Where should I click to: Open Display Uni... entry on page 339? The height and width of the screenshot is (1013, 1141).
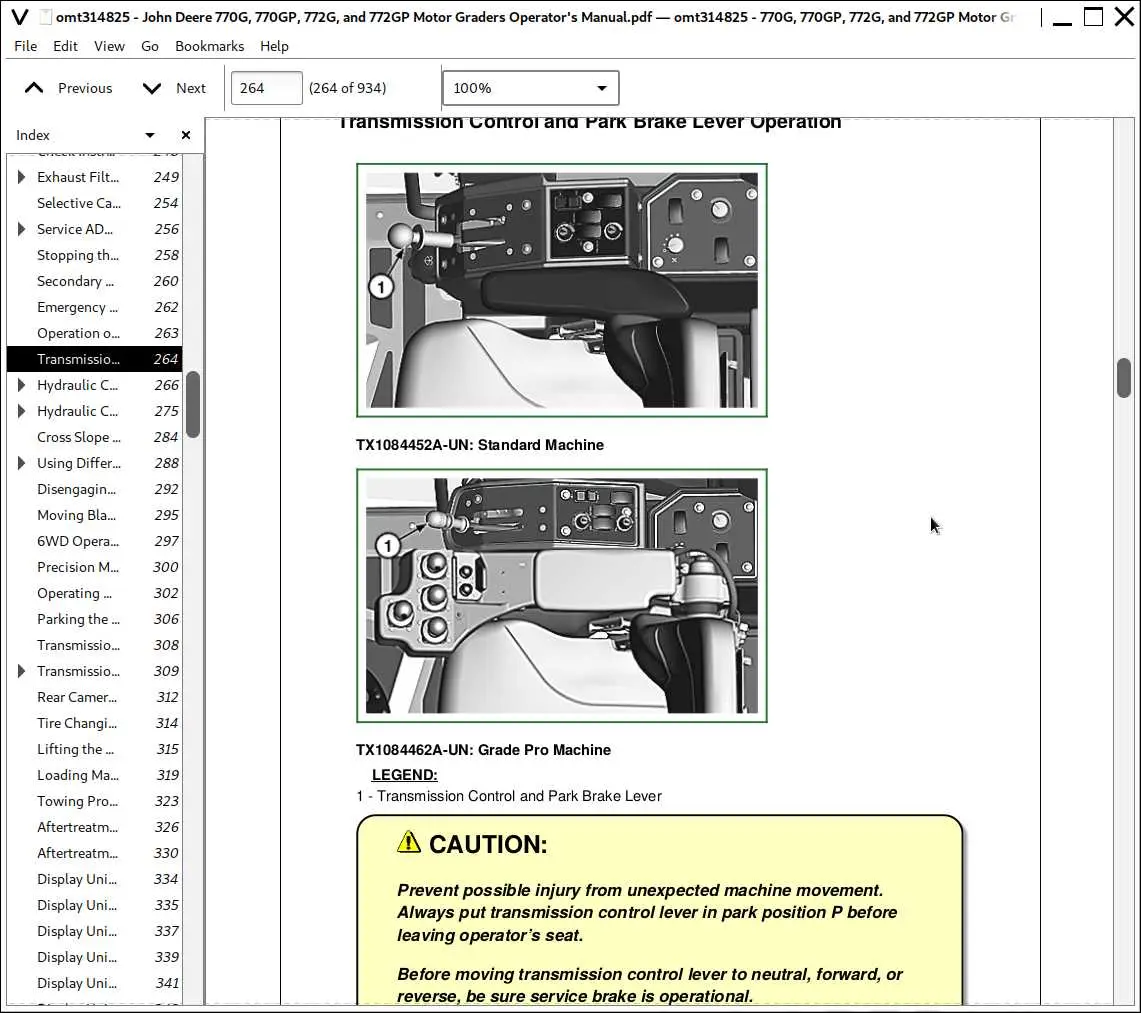pos(95,957)
